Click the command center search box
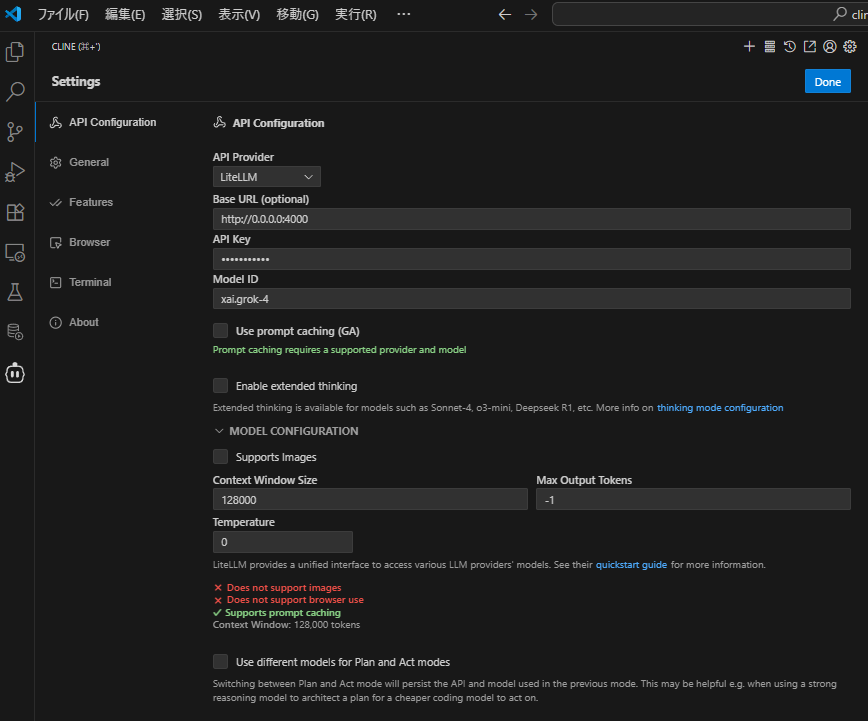The image size is (868, 721). coord(710,14)
